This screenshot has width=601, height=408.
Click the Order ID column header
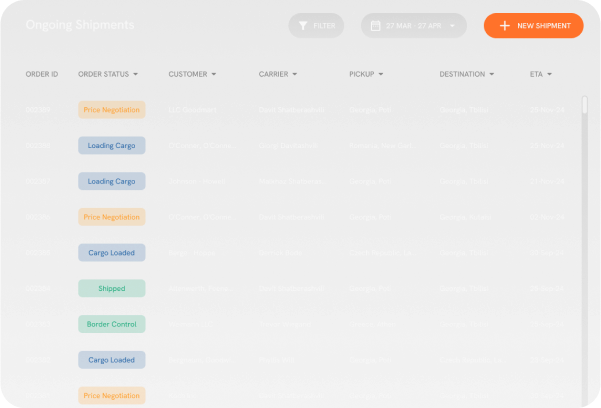pos(42,74)
